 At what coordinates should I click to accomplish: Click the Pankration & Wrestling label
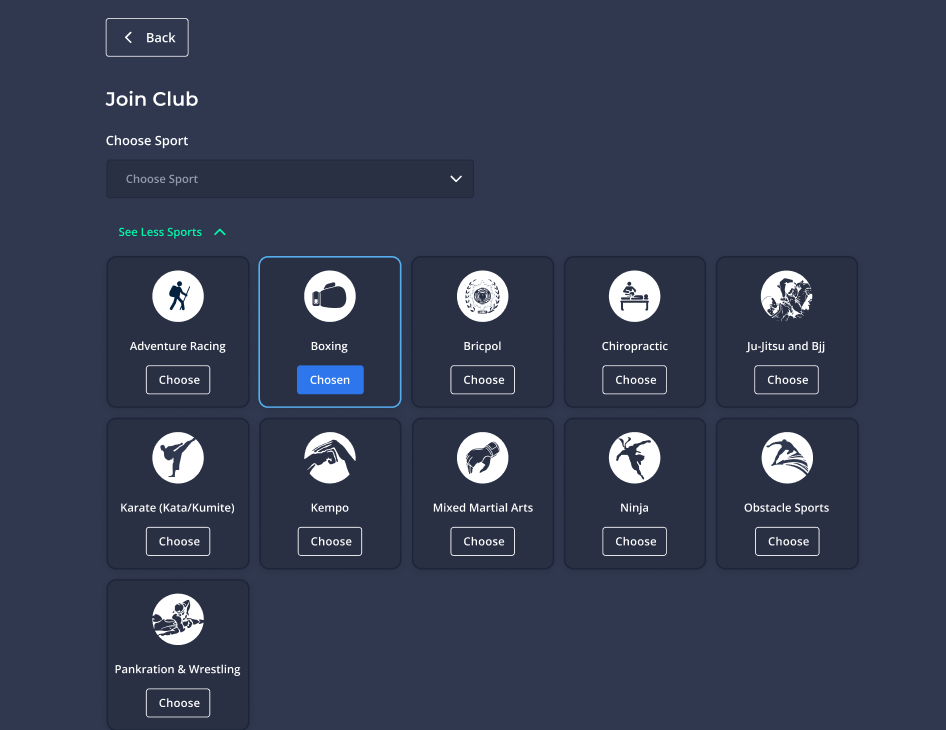177,670
